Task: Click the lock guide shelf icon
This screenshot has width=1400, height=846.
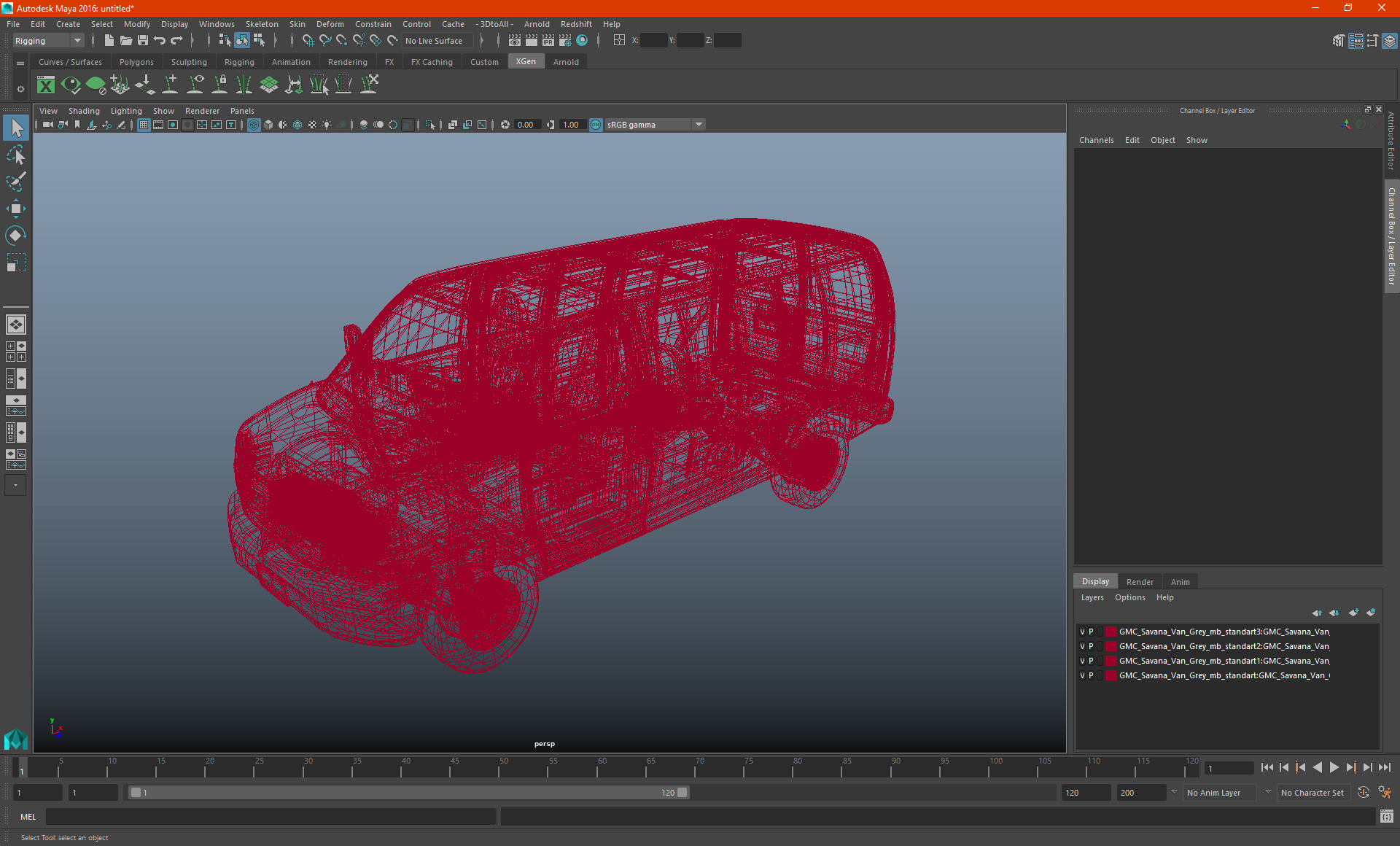Action: [x=219, y=85]
